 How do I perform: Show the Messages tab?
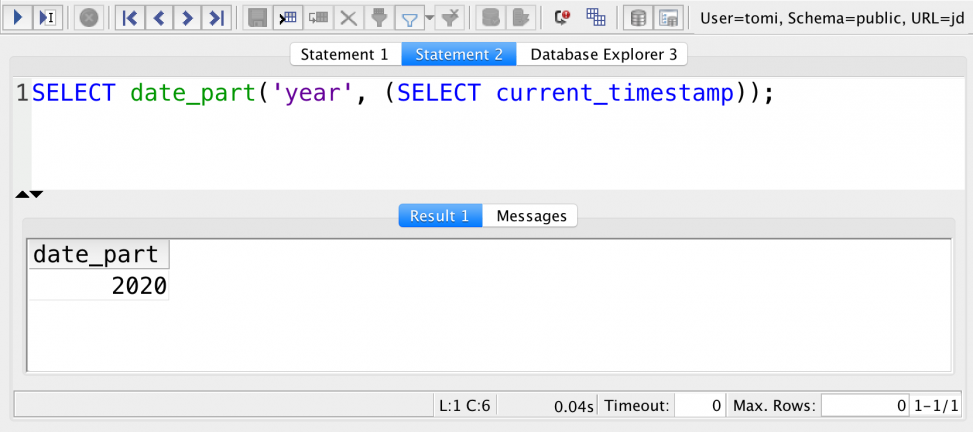[x=531, y=216]
